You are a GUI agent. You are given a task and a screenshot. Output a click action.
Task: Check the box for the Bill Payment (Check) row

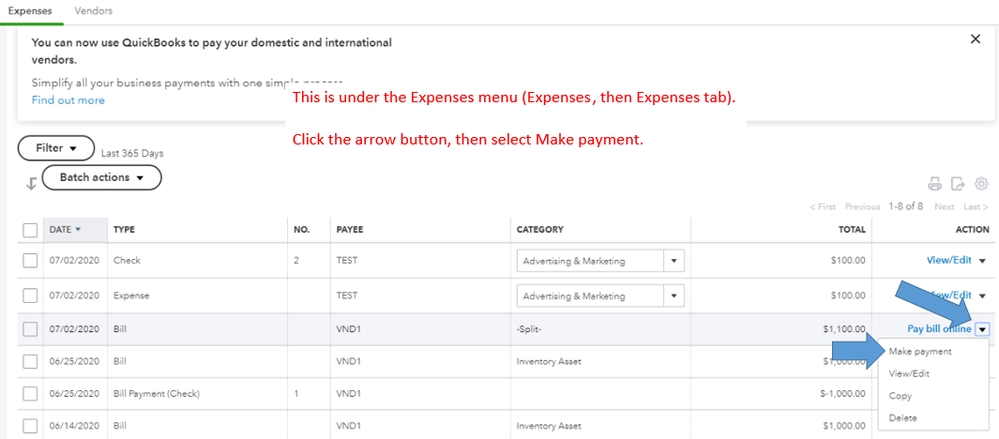tap(30, 394)
